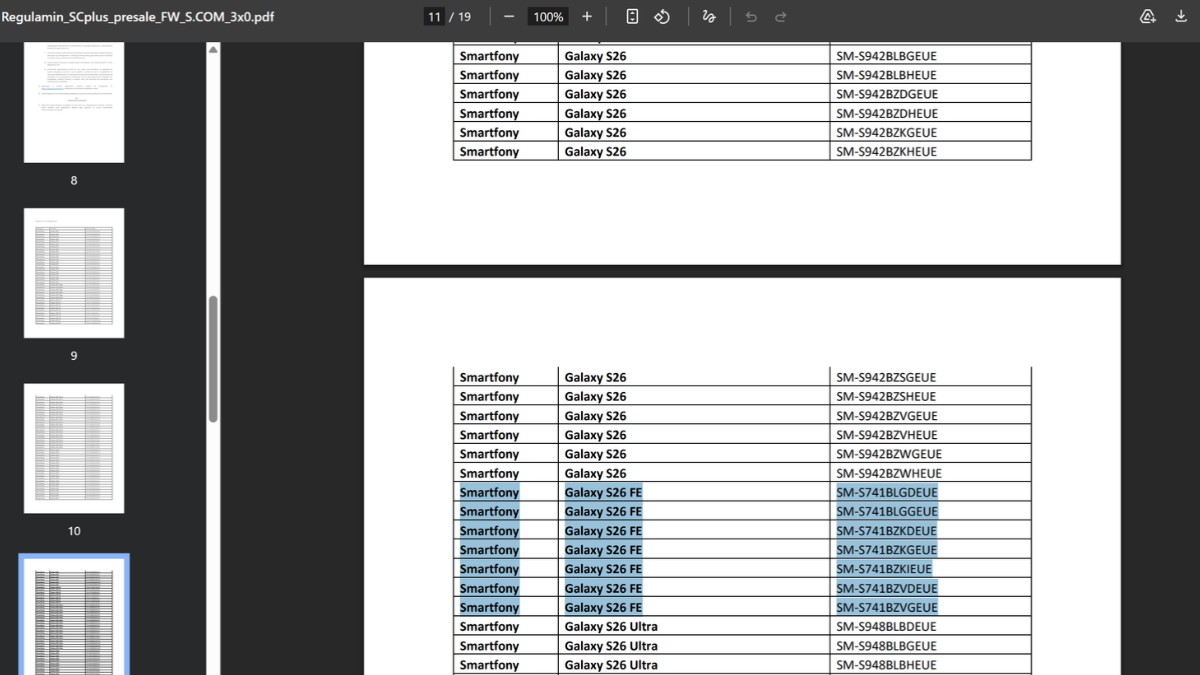This screenshot has height=675, width=1200.
Task: Click model code SM-S942BZDGEUE
Action: (x=887, y=94)
